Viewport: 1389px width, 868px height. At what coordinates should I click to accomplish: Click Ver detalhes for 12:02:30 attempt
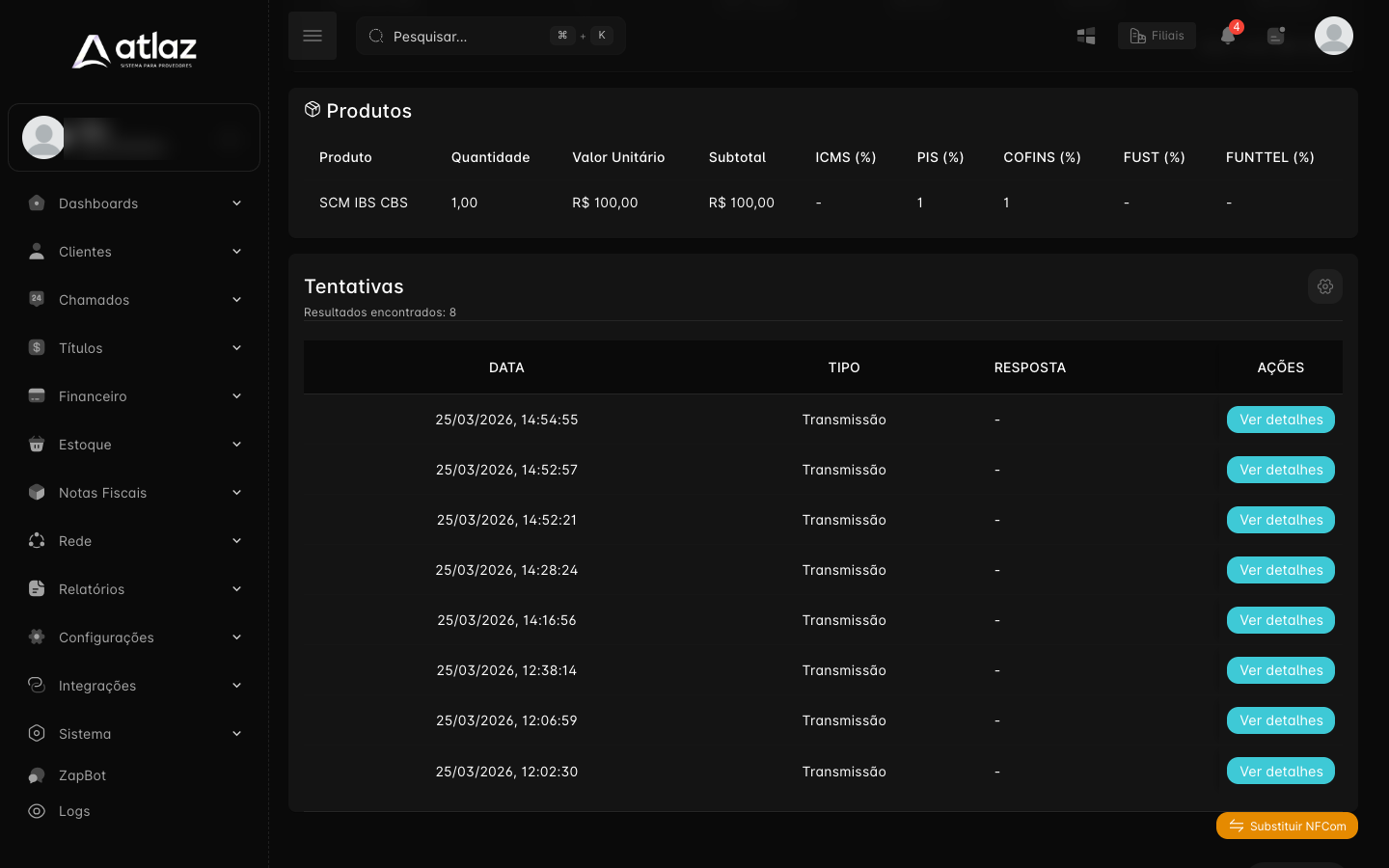(x=1281, y=771)
